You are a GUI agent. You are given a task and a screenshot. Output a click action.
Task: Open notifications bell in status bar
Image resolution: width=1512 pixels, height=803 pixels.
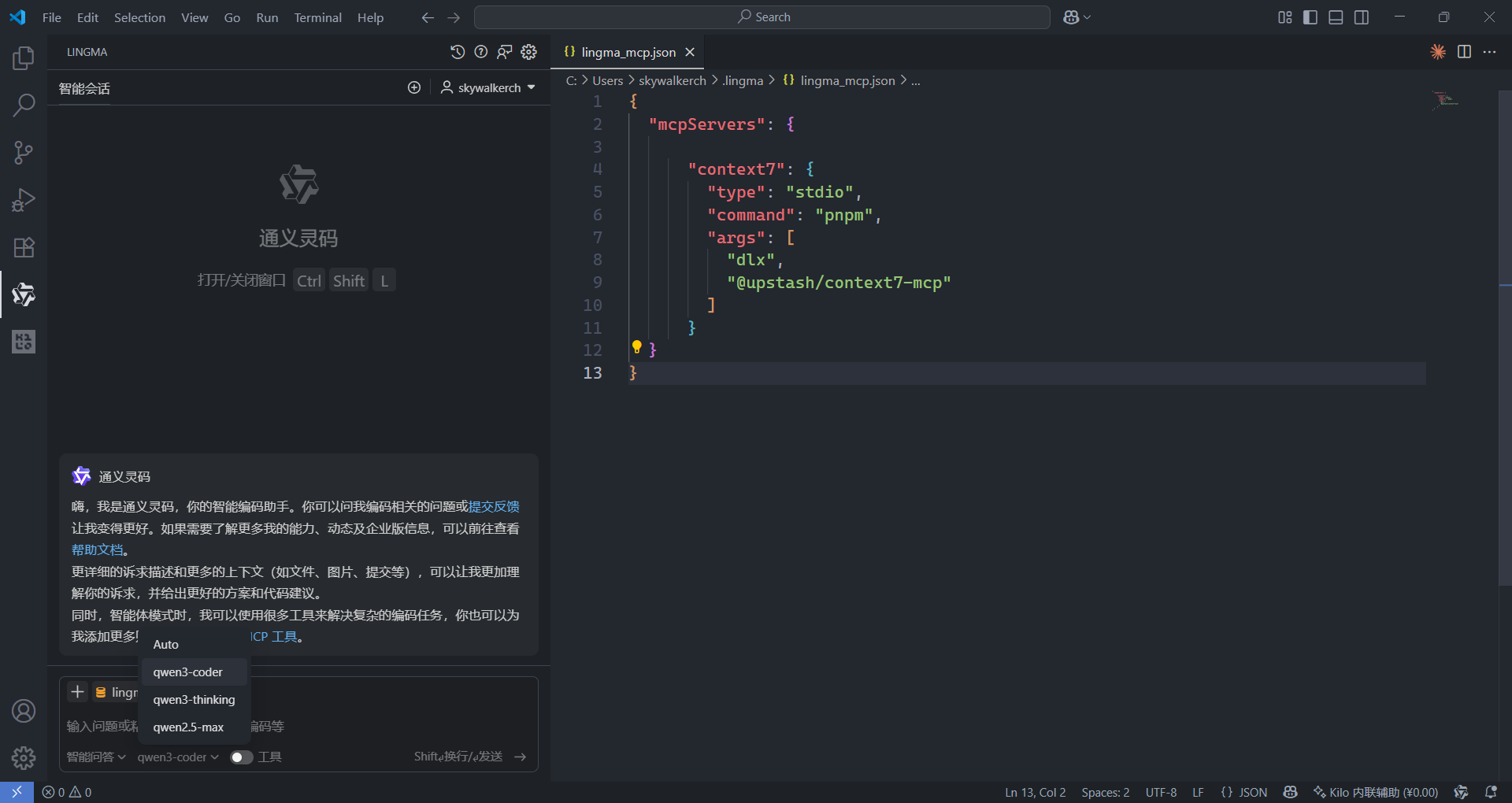1491,792
